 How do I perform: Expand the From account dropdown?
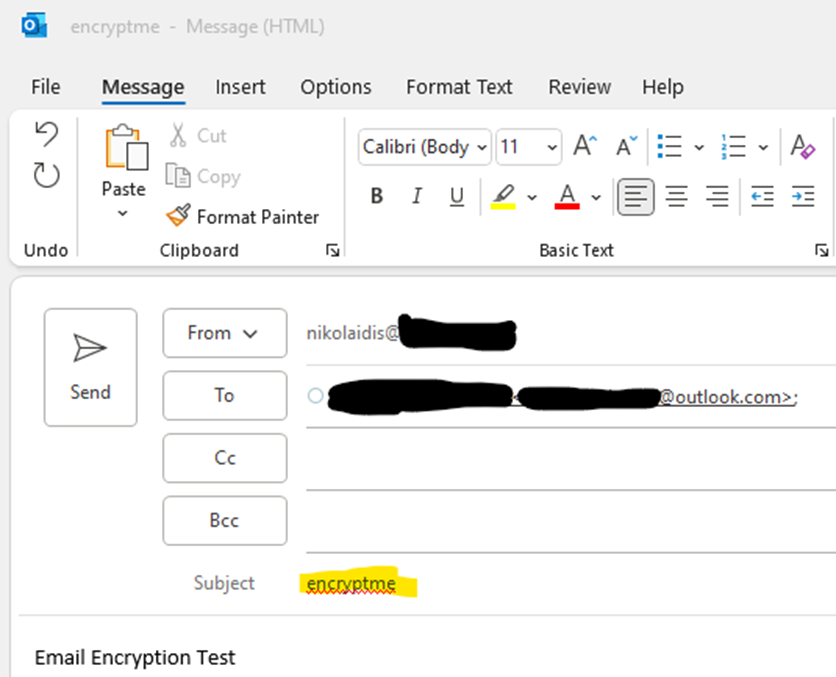(x=224, y=333)
